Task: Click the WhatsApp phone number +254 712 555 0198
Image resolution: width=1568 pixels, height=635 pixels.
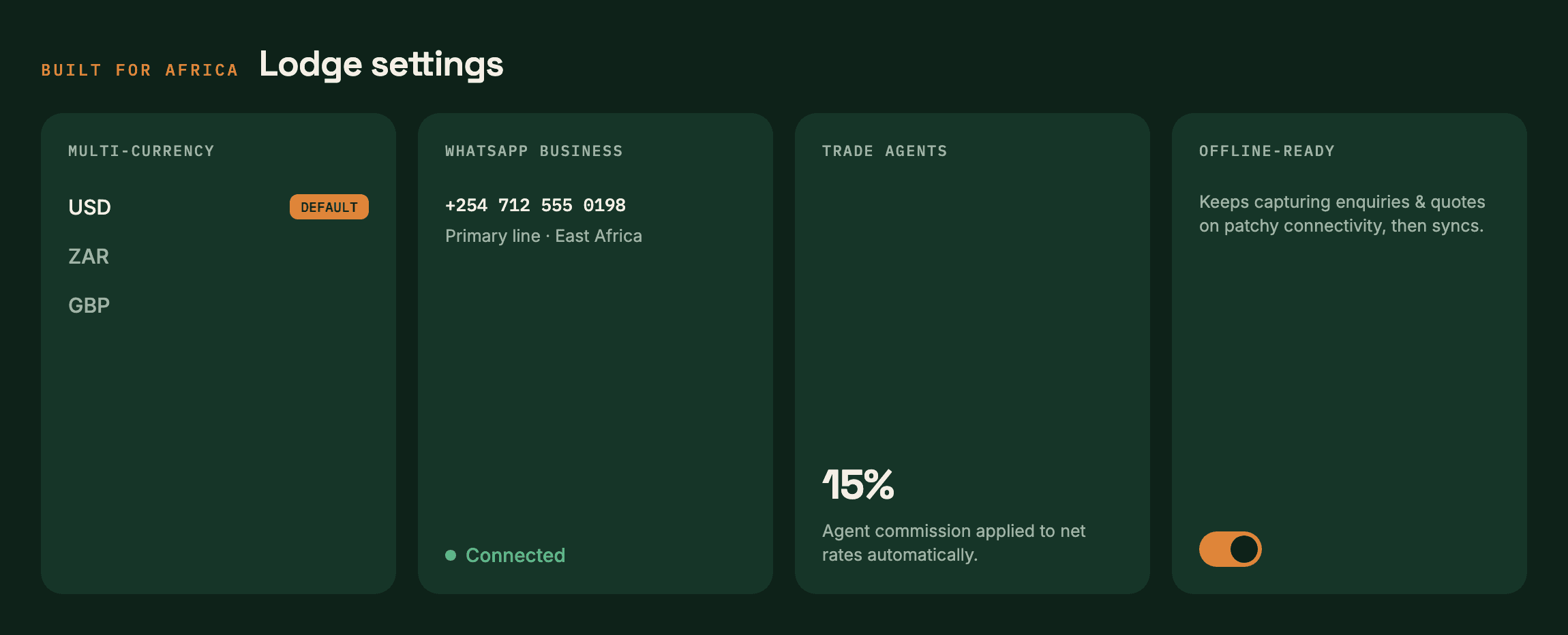Action: click(535, 205)
